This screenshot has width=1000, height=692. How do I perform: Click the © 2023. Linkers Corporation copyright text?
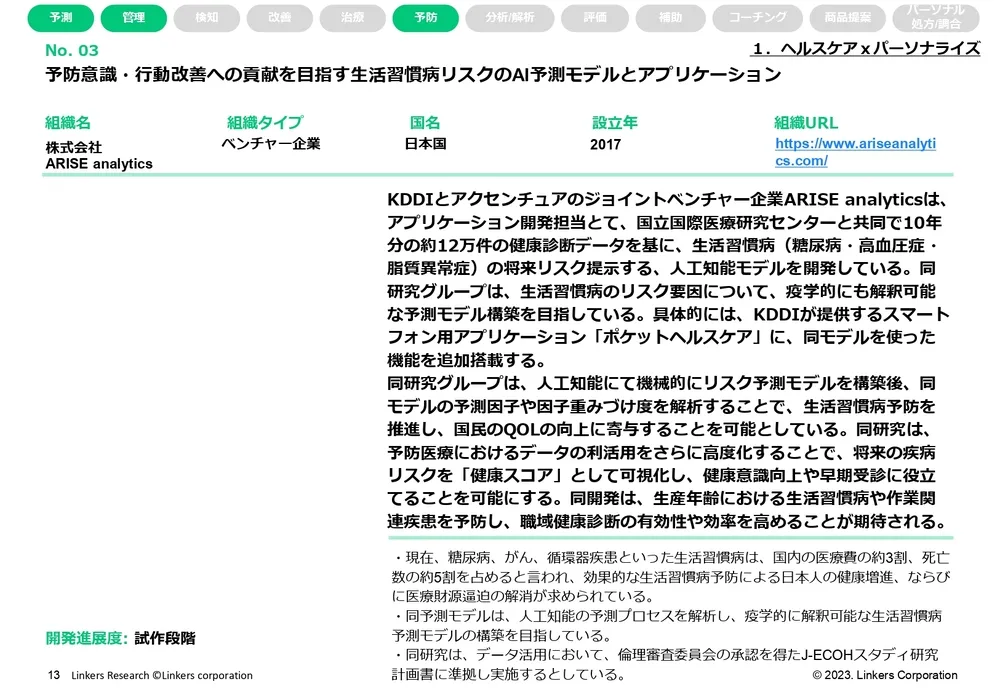(885, 675)
